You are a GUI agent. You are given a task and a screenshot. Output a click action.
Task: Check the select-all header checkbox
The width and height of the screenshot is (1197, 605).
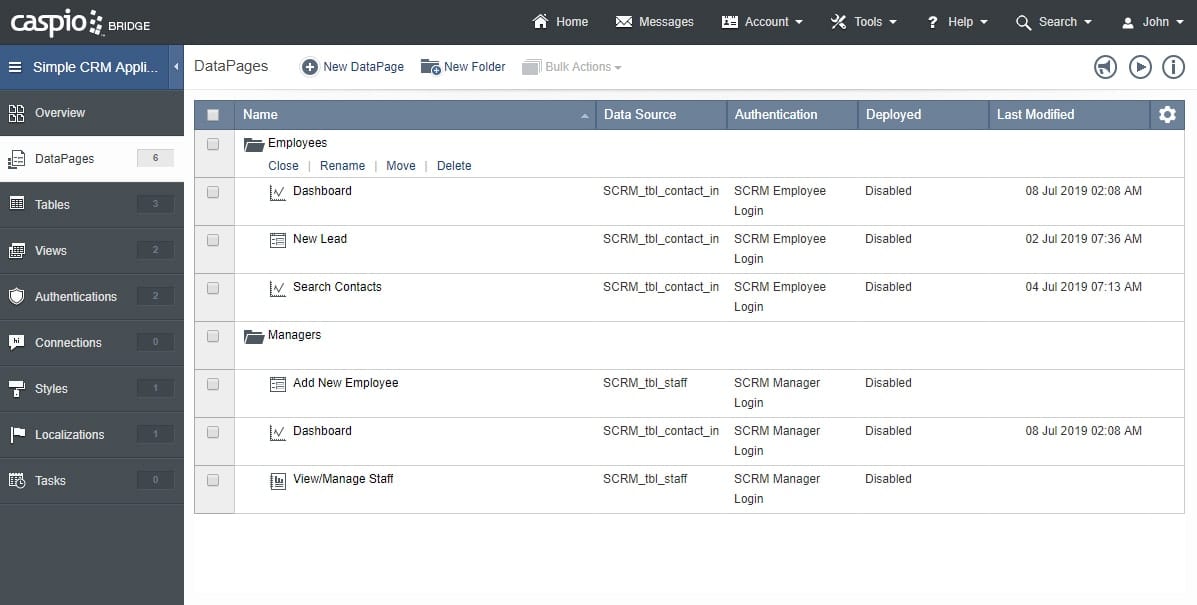coord(213,115)
